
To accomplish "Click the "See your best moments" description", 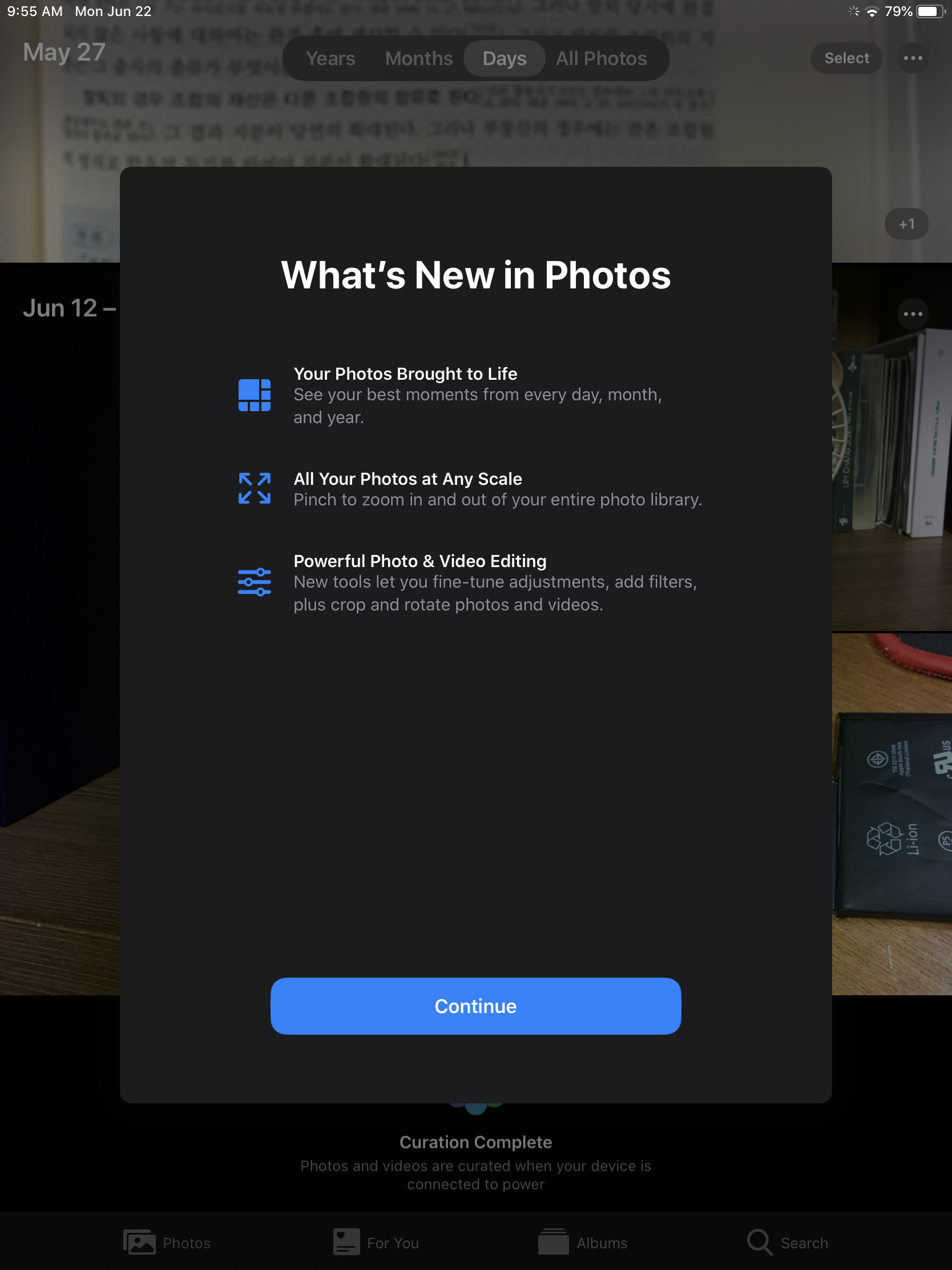I will coord(478,406).
